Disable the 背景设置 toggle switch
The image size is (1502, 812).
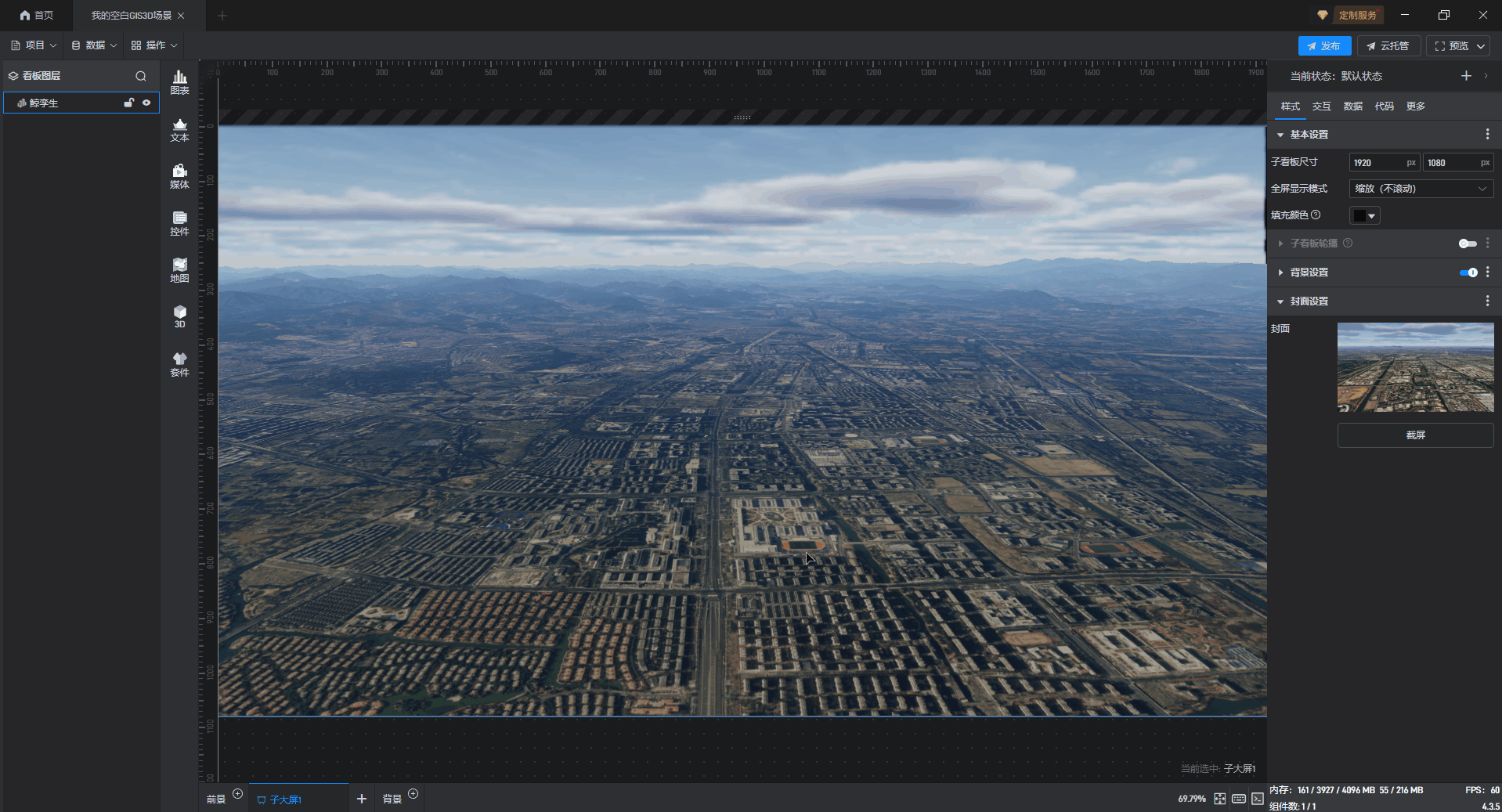[x=1468, y=272]
